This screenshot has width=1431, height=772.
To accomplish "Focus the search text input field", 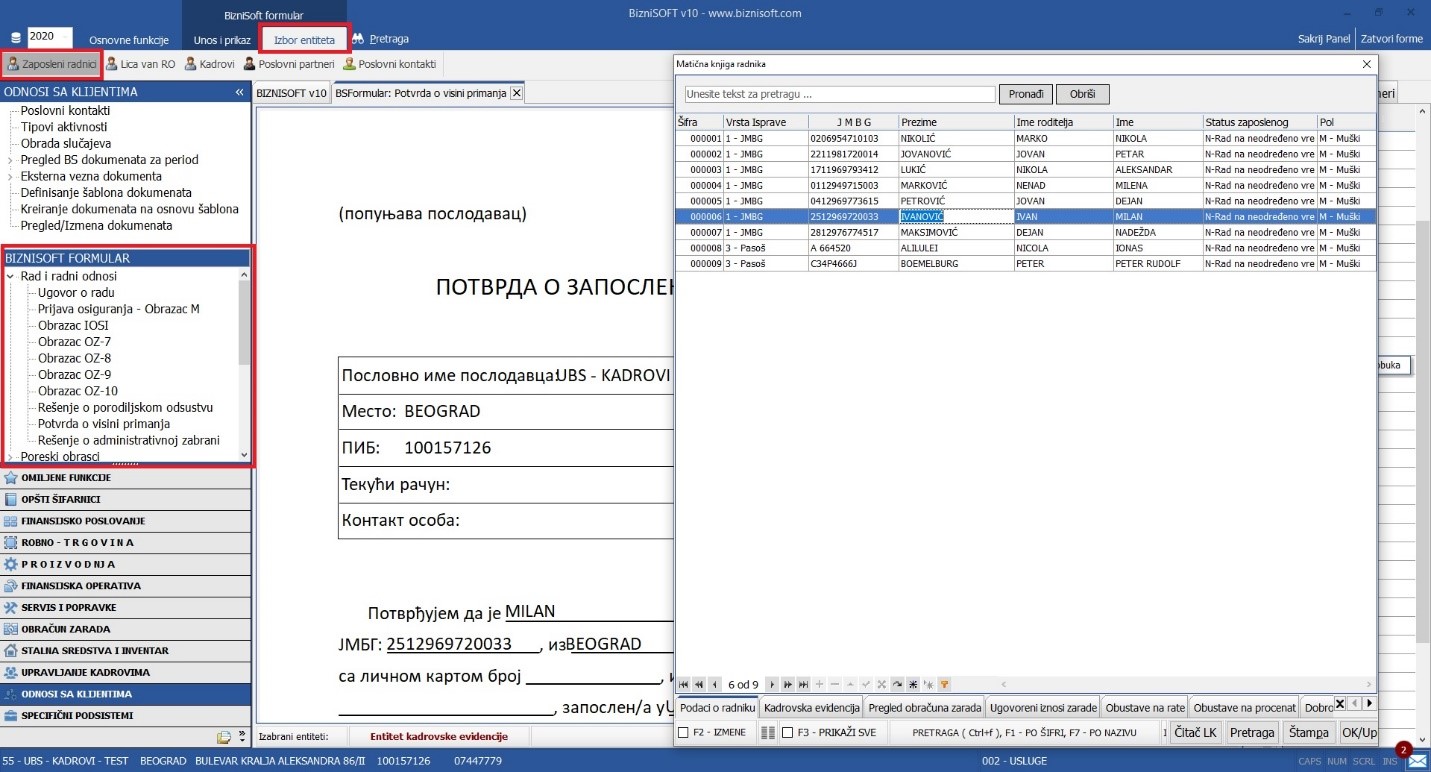I will 840,94.
